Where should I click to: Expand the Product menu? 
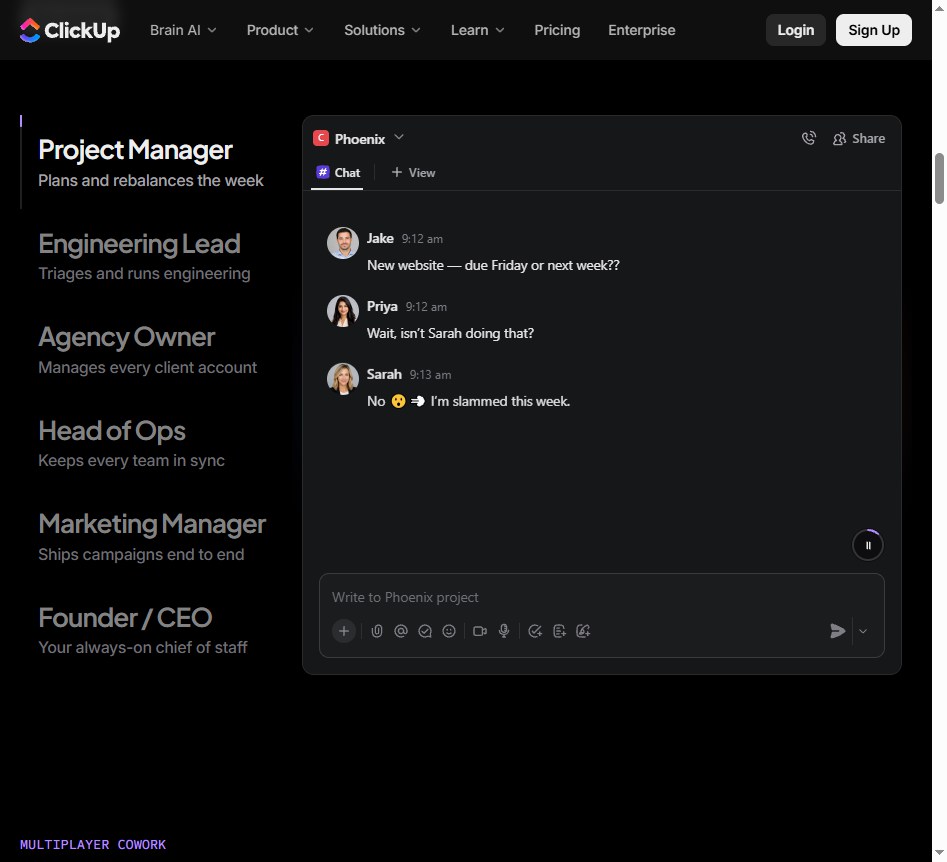[280, 30]
